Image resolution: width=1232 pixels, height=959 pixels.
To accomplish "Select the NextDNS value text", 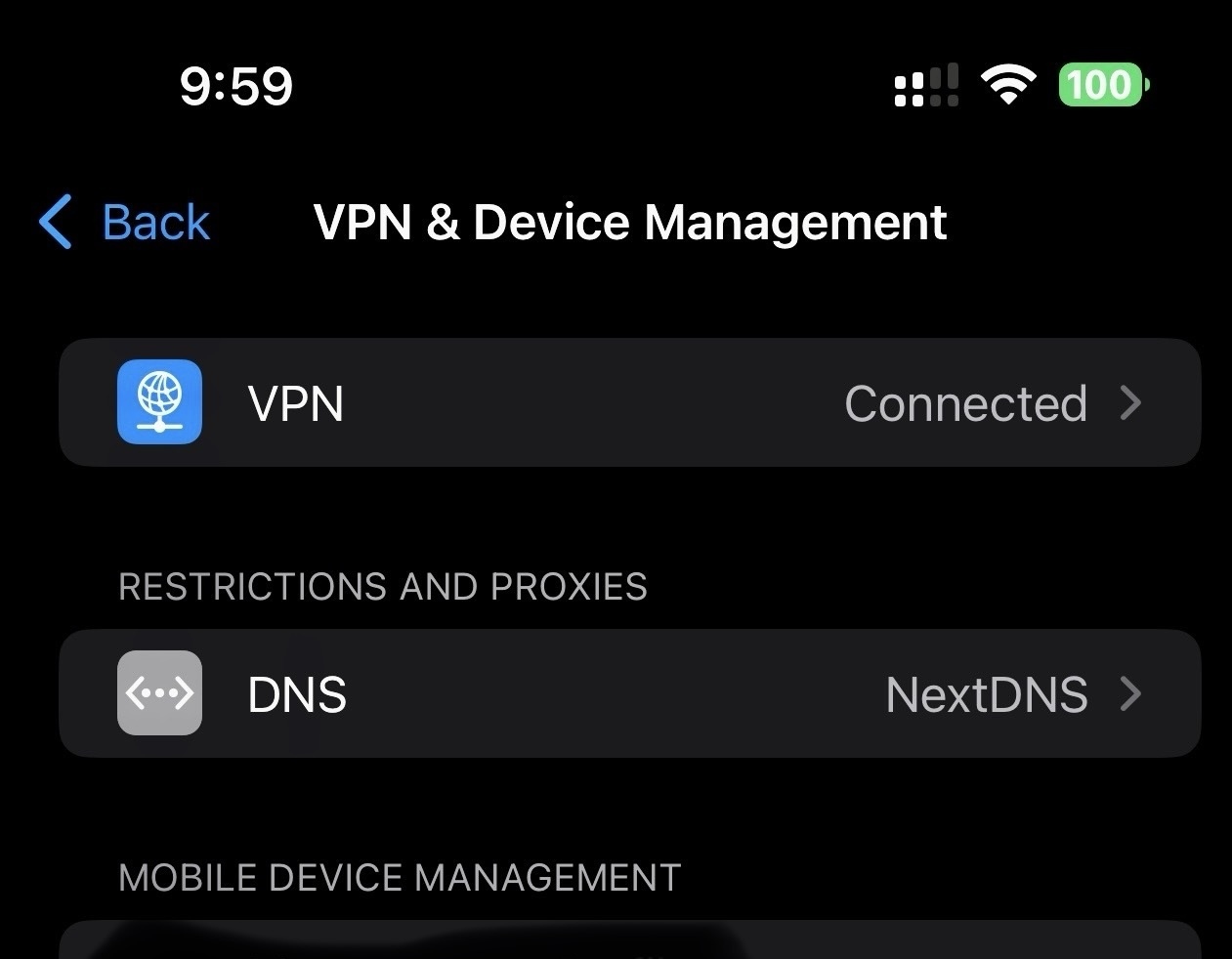I will (986, 694).
